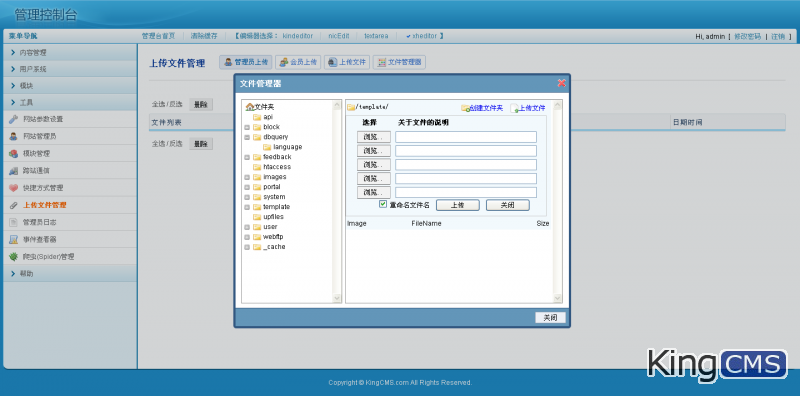Expand the _cache folder node
The width and height of the screenshot is (800, 396).
(247, 247)
